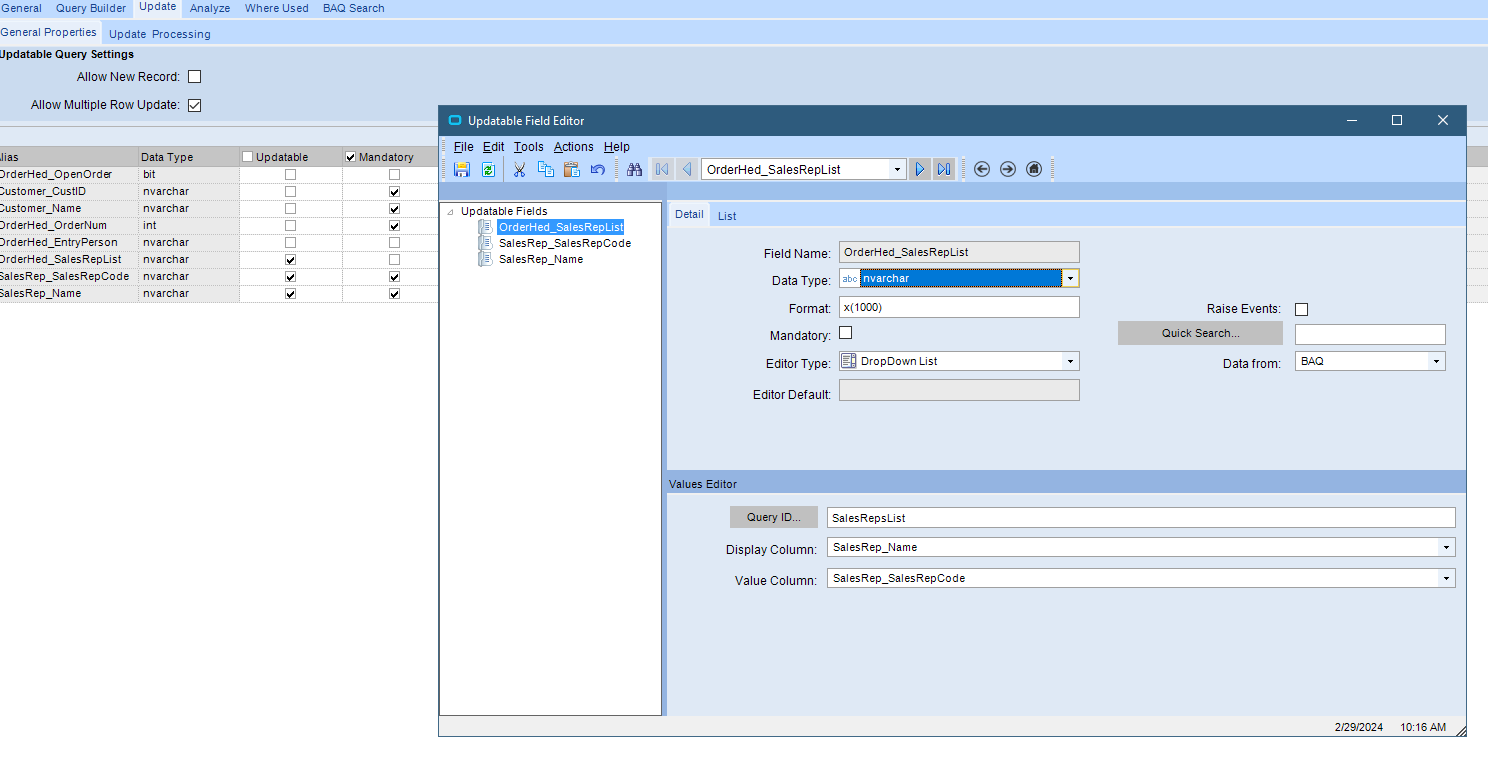Select SalesRep_Name in Updatable Fields tree
Viewport: 1488px width, 759px height.
[x=540, y=259]
